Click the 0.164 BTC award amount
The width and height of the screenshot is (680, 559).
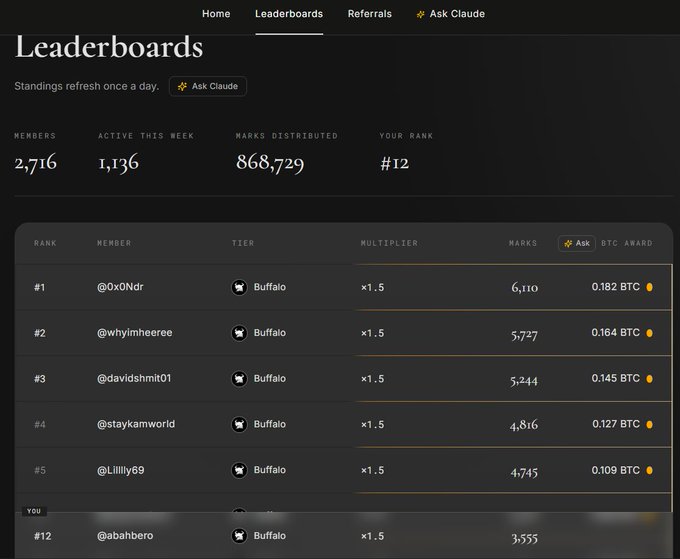[615, 333]
